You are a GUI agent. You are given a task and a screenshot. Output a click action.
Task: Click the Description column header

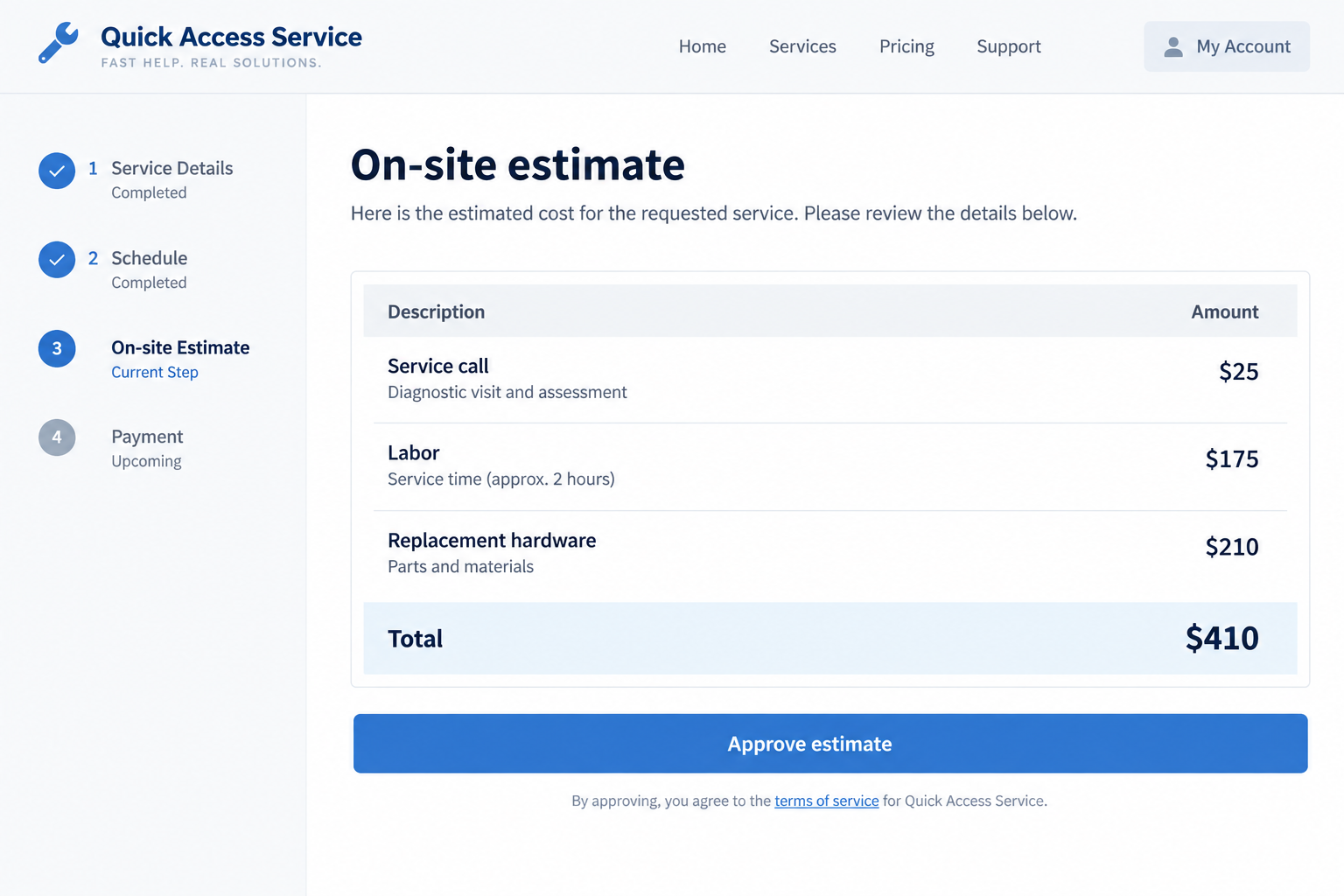click(436, 312)
